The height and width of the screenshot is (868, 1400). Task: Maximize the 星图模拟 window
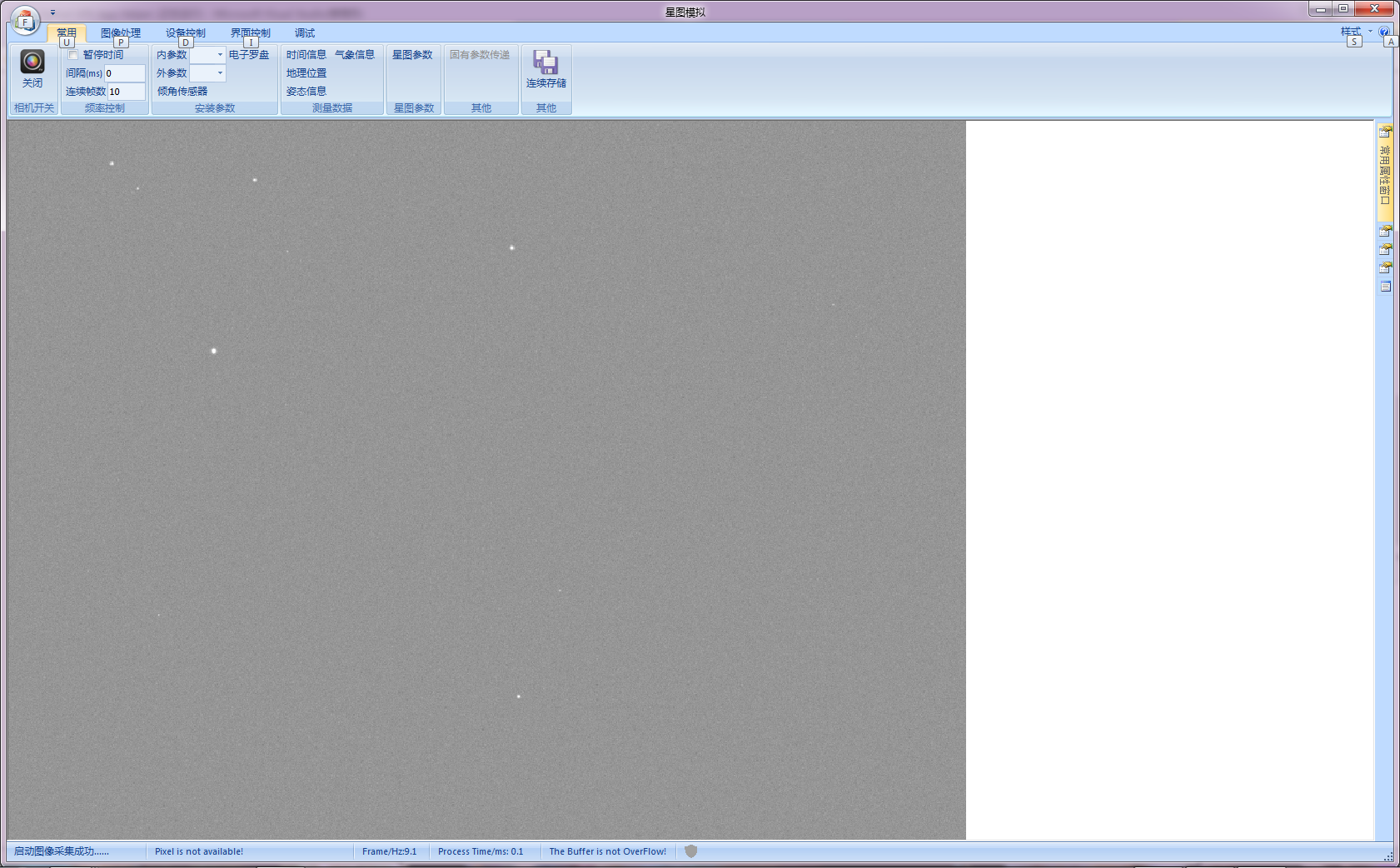tap(1343, 9)
